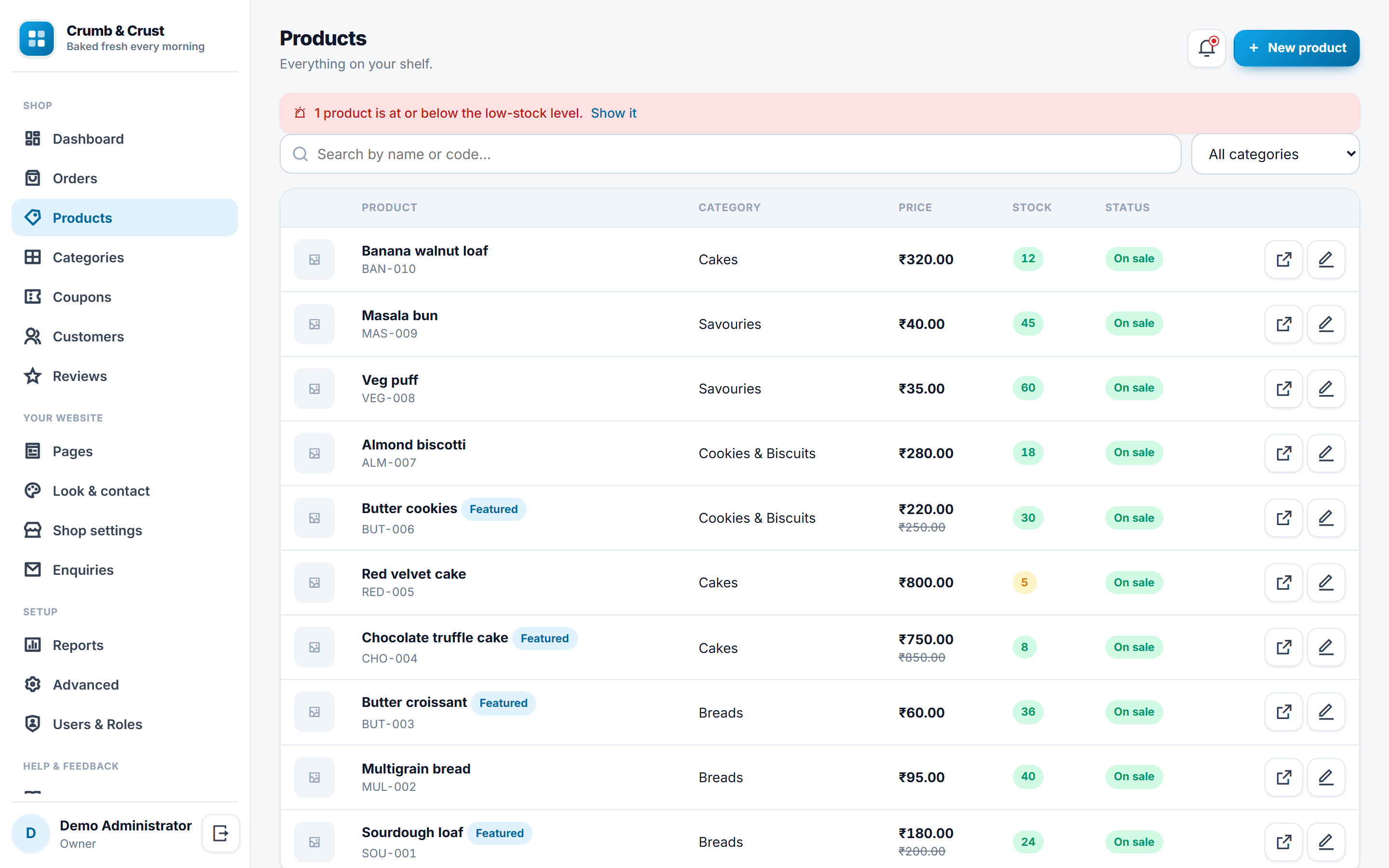This screenshot has height=868, width=1389.
Task: Open Butter cookies external link icon
Action: tap(1283, 518)
